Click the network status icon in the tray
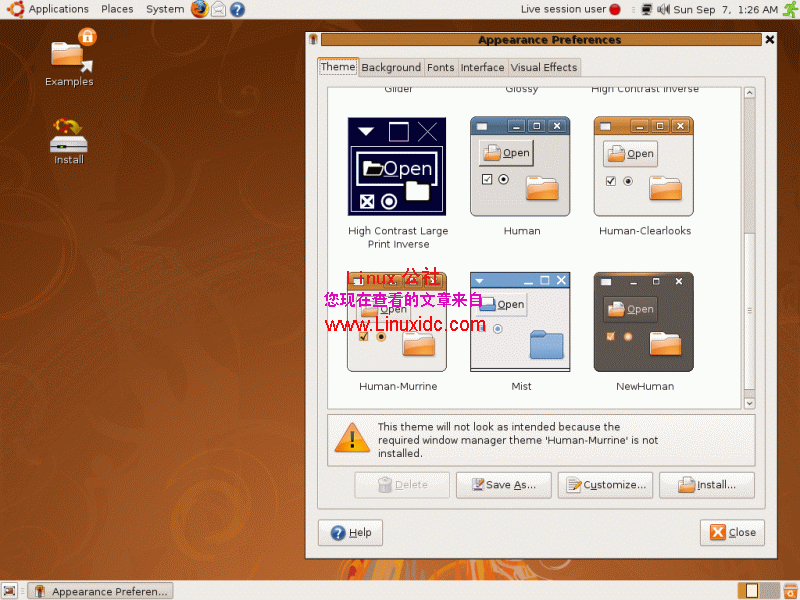The image size is (800, 600). tap(647, 9)
